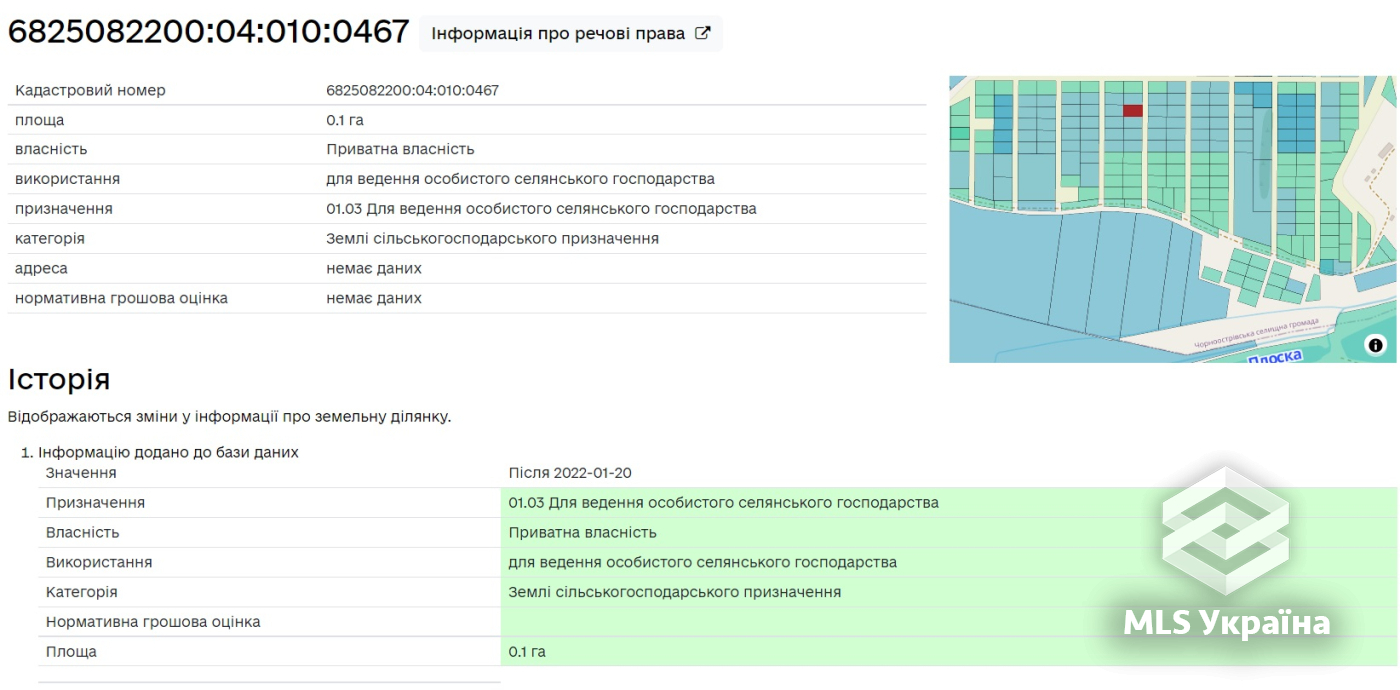Viewport: 1400px width, 690px height.
Task: Click the площа row label
Action: click(39, 120)
